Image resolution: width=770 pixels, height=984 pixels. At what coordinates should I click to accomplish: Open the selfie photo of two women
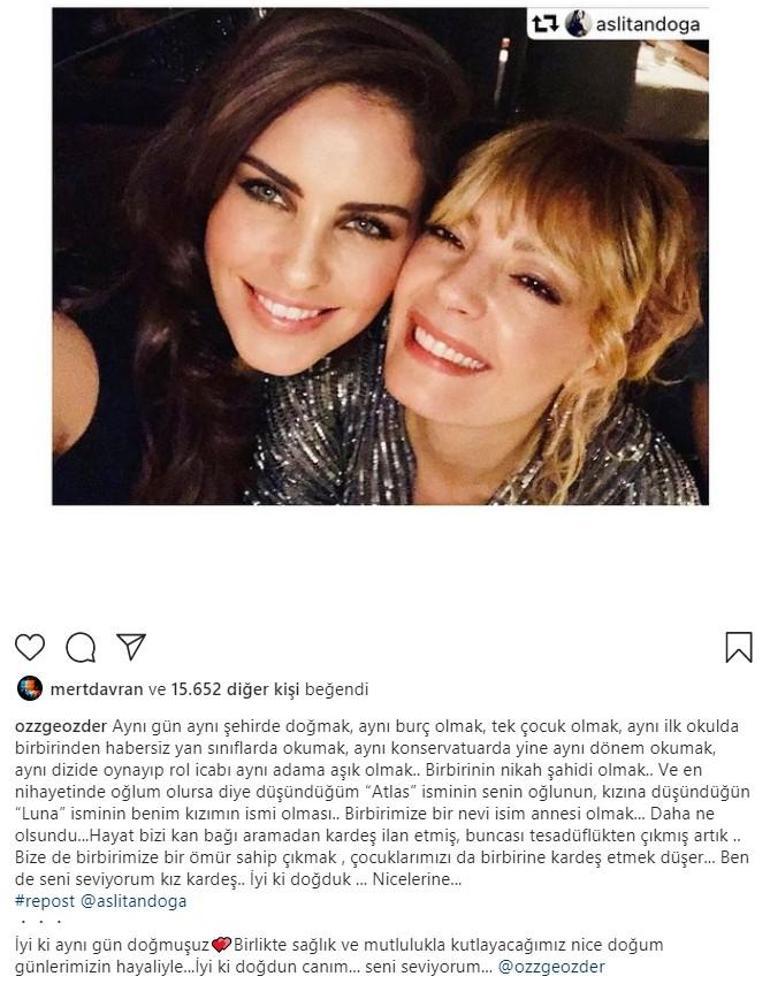point(380,256)
